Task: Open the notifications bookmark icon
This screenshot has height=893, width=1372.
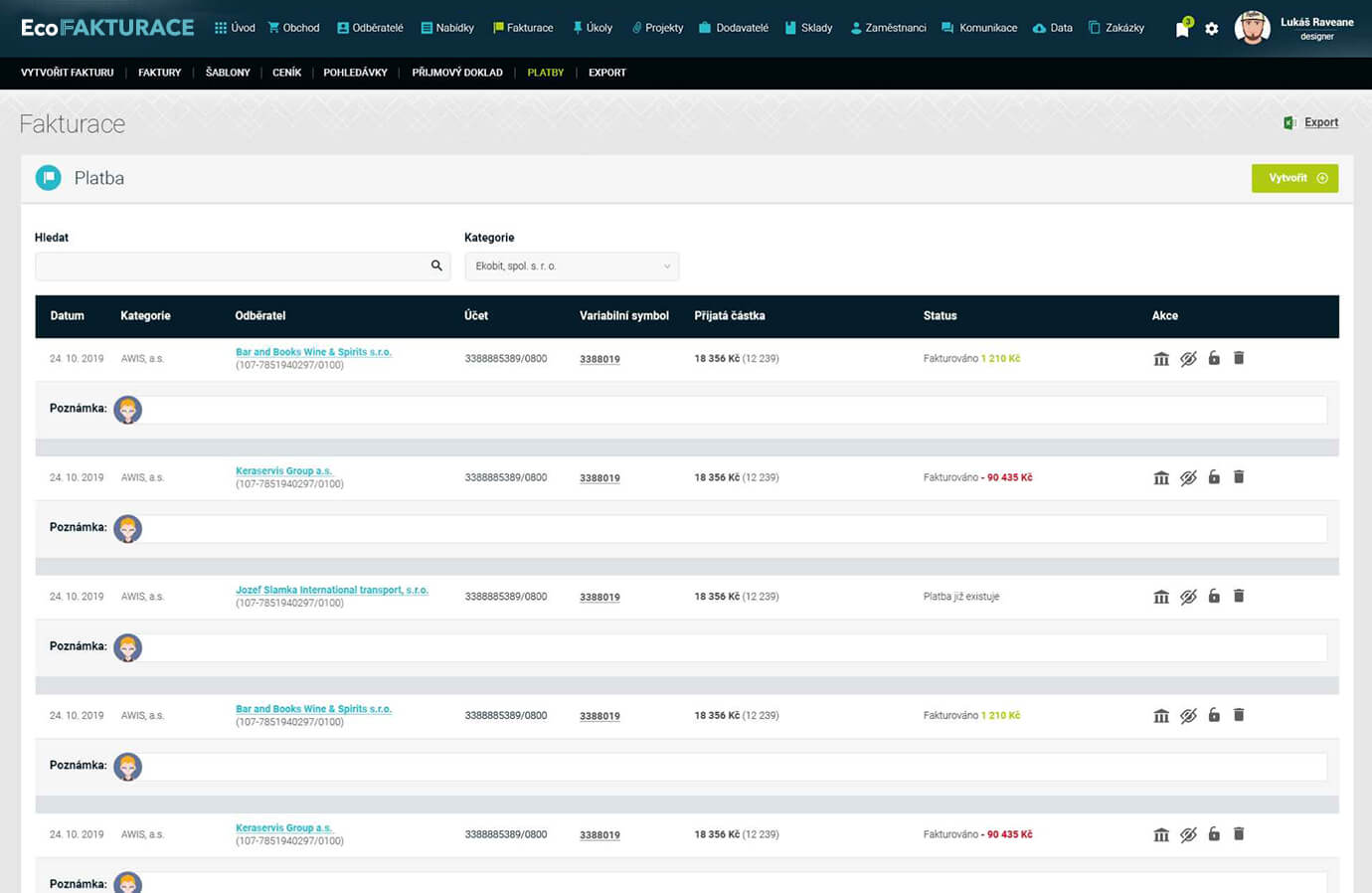Action: [x=1182, y=29]
